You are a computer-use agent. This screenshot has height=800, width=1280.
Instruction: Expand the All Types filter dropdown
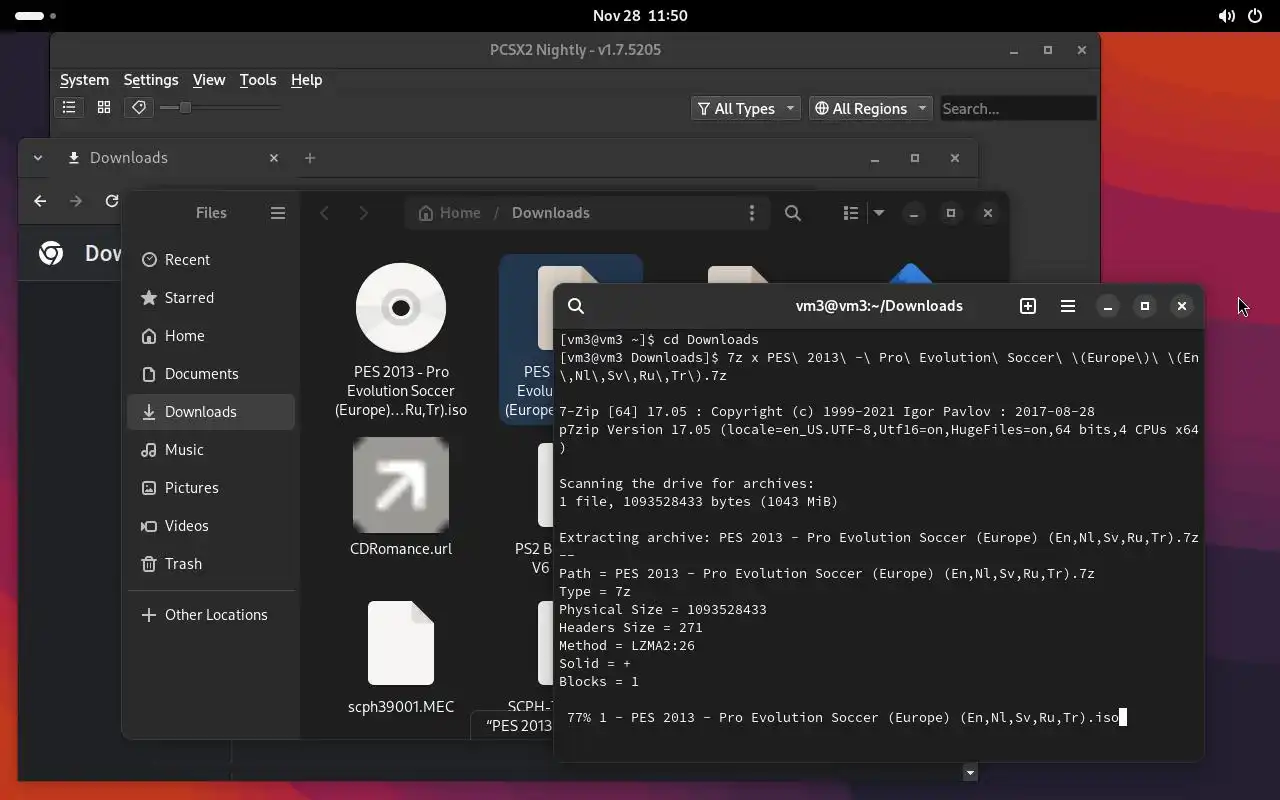[746, 108]
